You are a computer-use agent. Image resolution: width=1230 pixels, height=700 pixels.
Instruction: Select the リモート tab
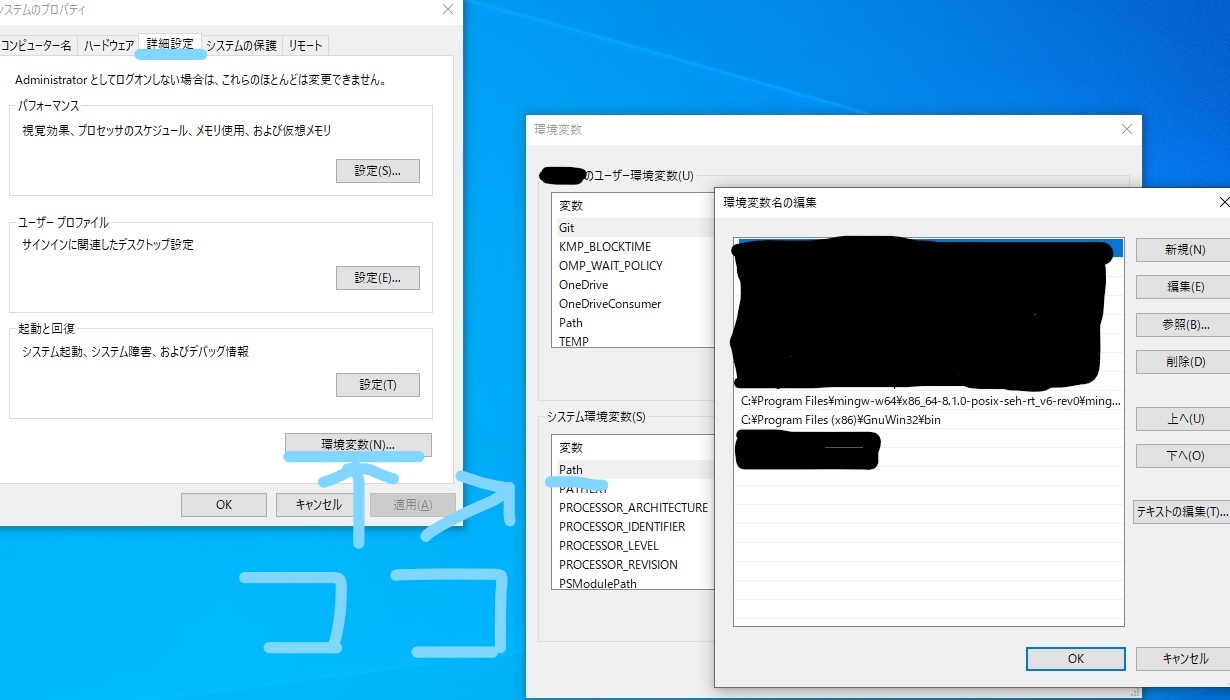(305, 45)
